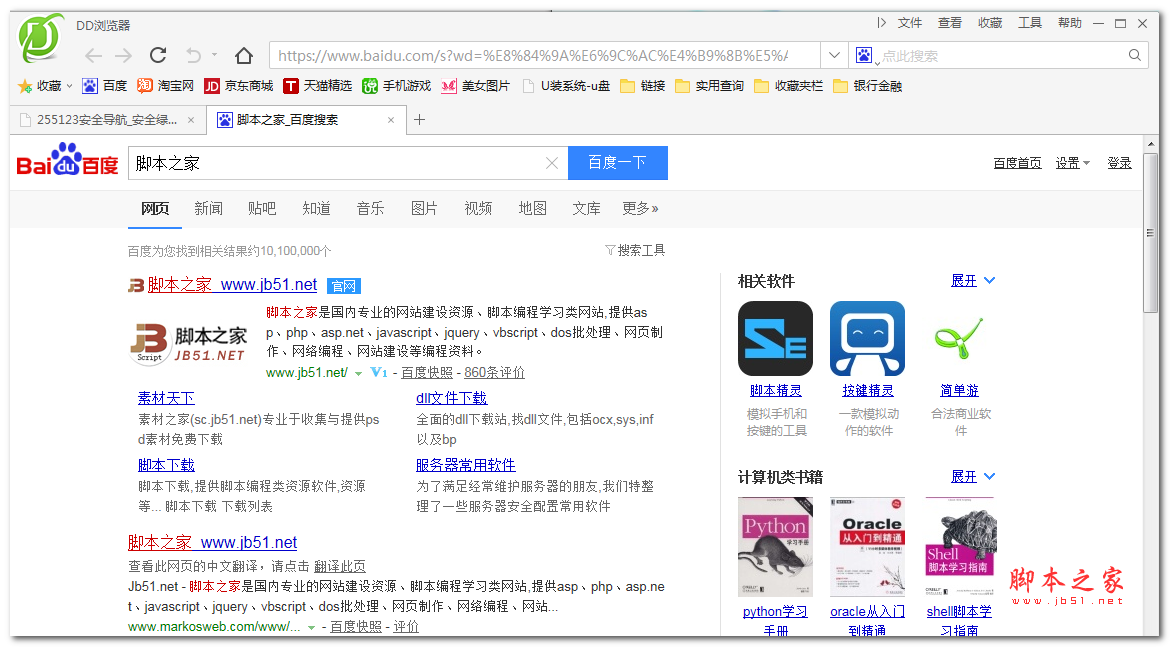Open the 翻译此页 translation link
Image resolution: width=1170 pixels, height=647 pixels.
point(340,566)
